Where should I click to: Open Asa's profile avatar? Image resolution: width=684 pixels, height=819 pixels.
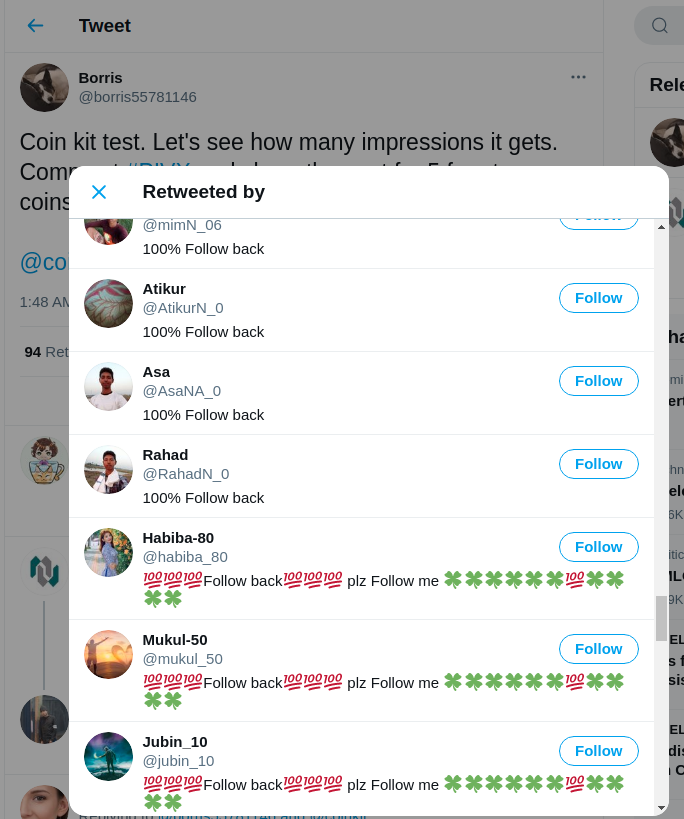tap(109, 387)
